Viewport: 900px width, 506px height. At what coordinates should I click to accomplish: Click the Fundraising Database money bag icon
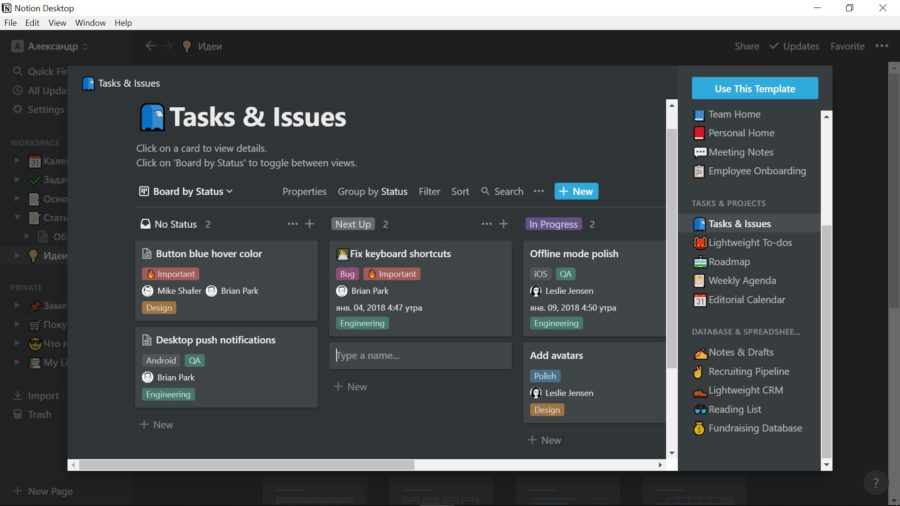pos(699,429)
